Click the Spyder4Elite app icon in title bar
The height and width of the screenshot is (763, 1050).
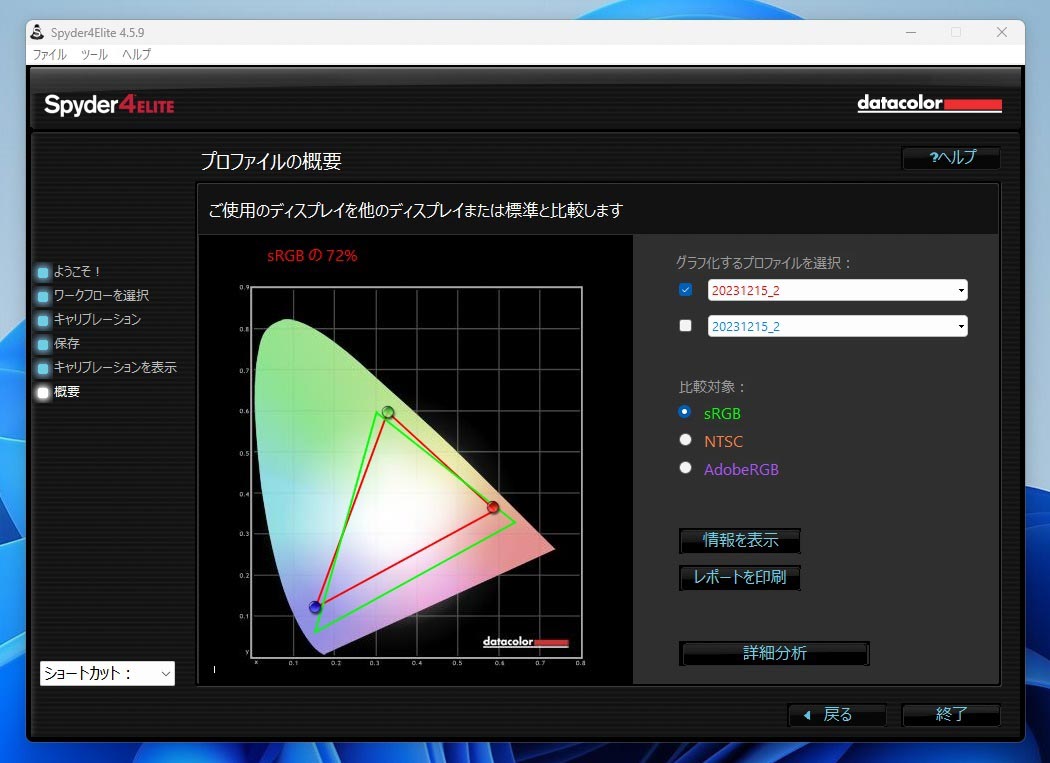(x=38, y=32)
